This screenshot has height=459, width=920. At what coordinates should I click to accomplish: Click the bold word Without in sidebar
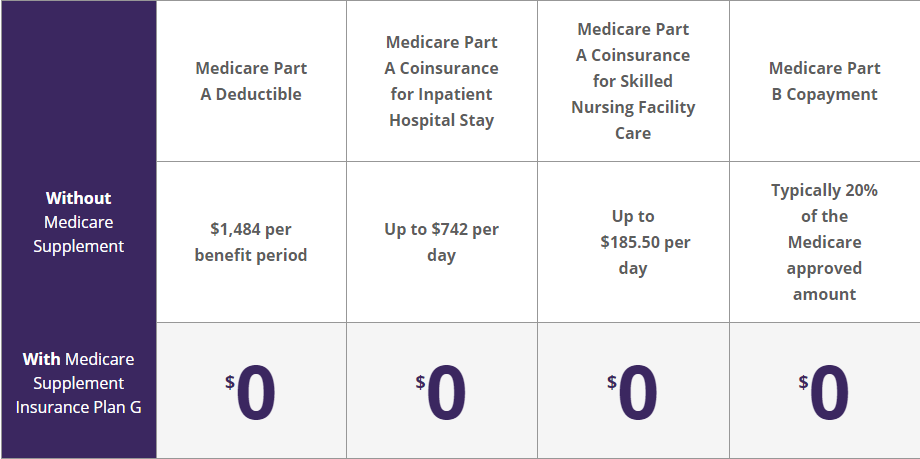pos(78,198)
